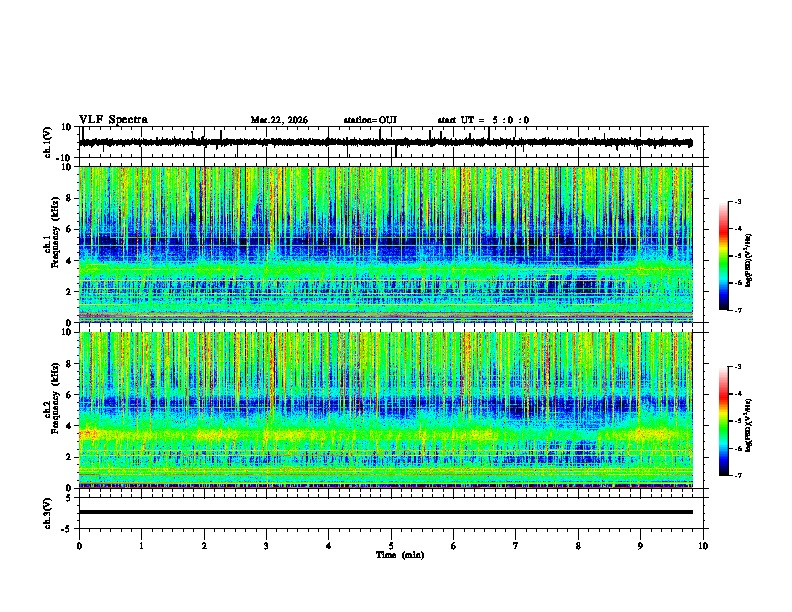Click the "1" minute tick label
This screenshot has width=792, height=612.
pos(141,546)
